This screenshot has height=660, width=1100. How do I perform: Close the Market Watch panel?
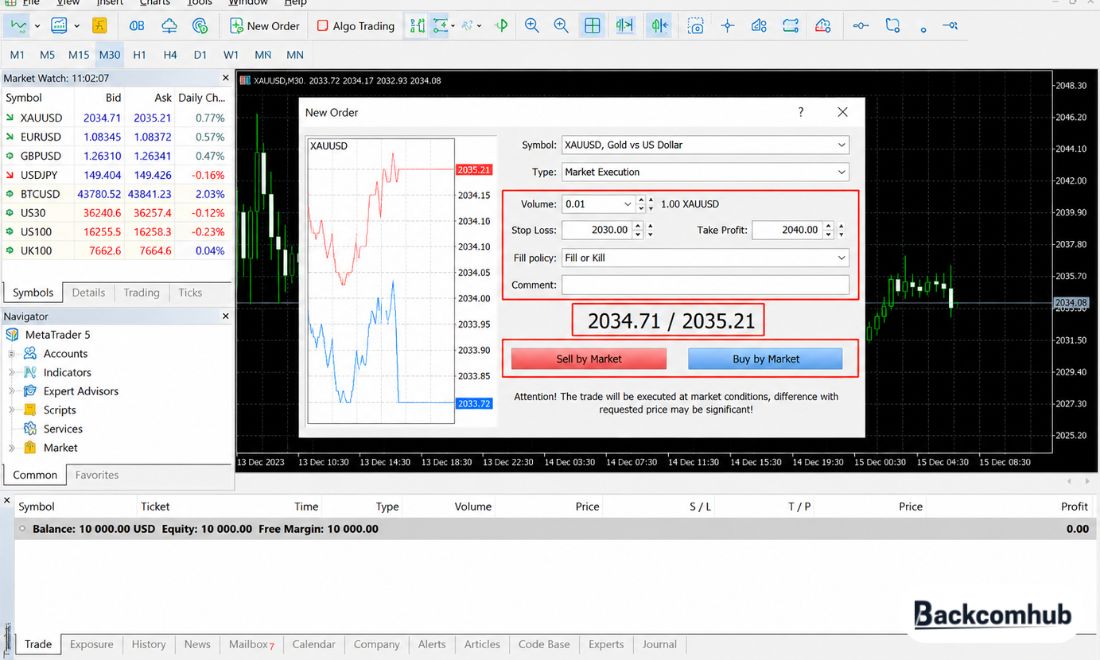tap(225, 78)
